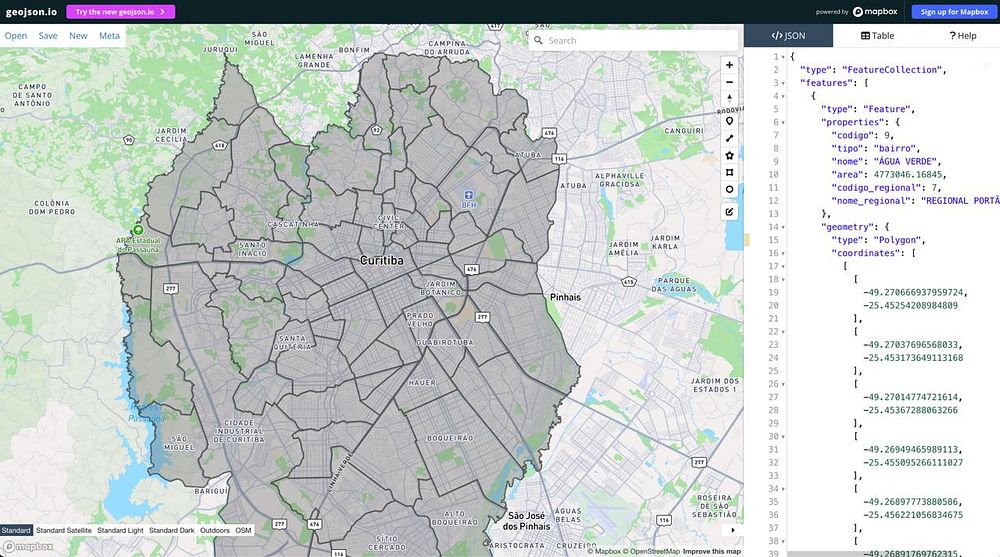Click Sign up for Mapbox button
The image size is (1000, 557).
[954, 11]
